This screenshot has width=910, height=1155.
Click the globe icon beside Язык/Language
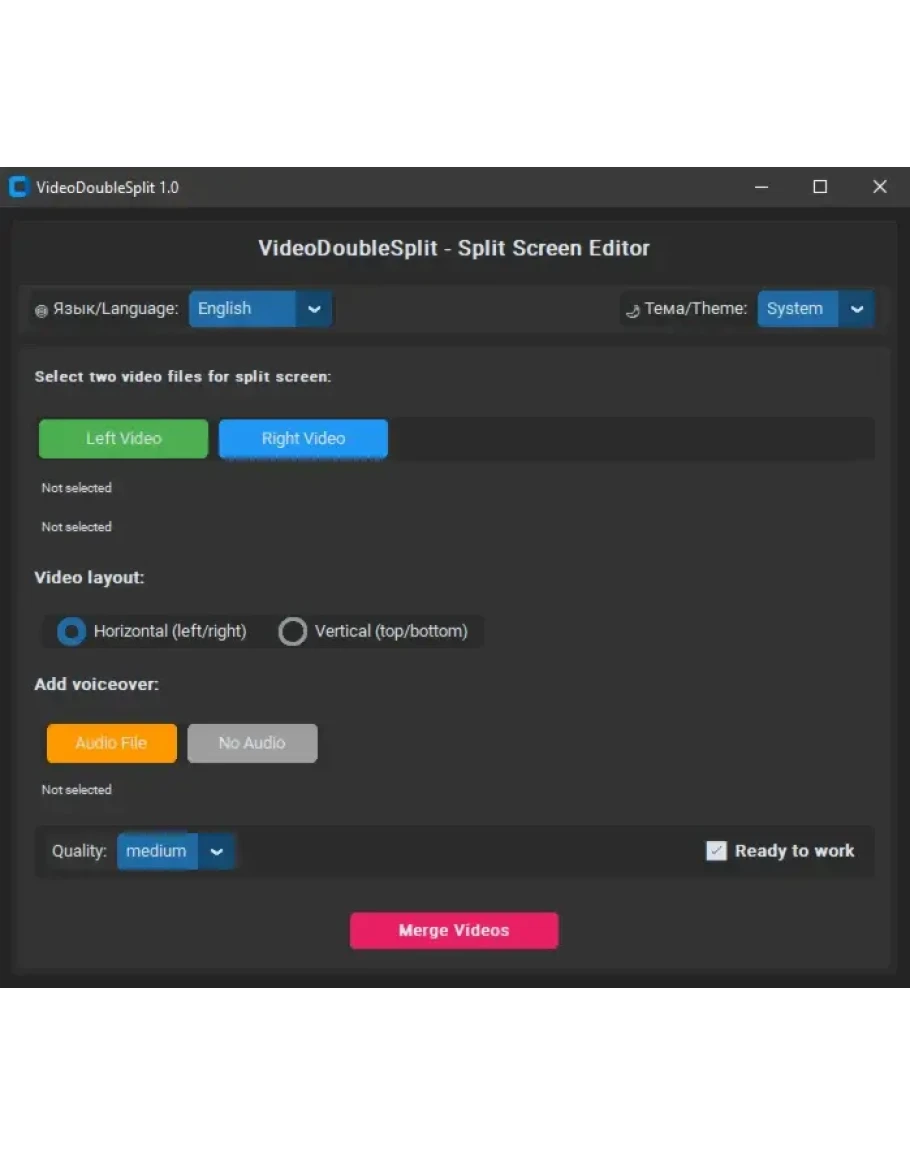(41, 310)
